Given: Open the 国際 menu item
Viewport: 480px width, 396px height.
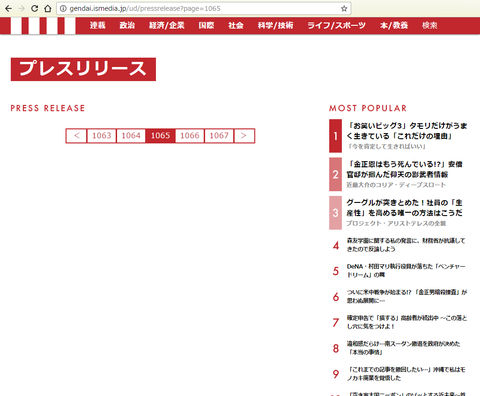Looking at the screenshot, I should point(206,25).
